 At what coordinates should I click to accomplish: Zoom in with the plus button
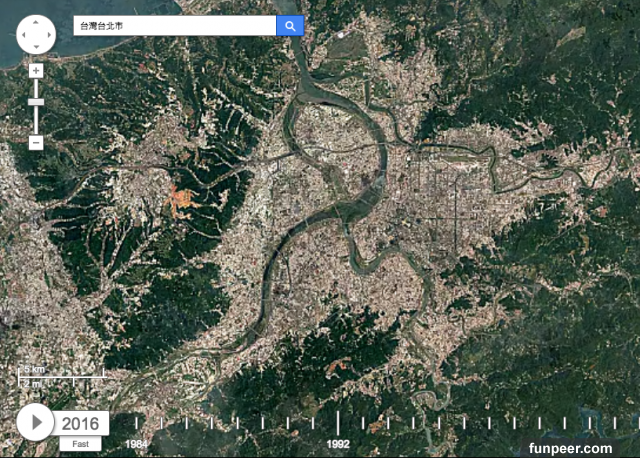tap(36, 71)
